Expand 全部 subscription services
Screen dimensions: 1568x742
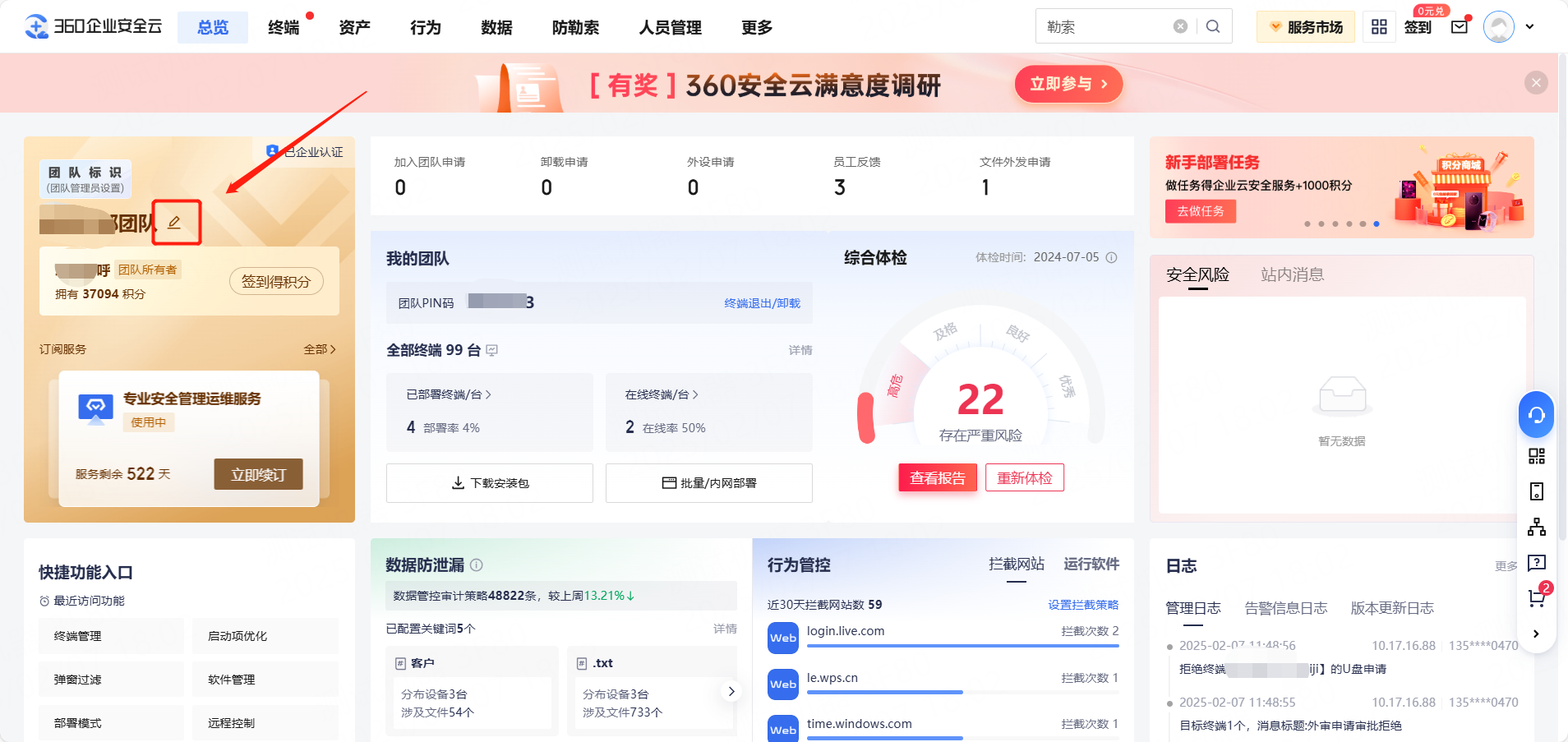320,349
